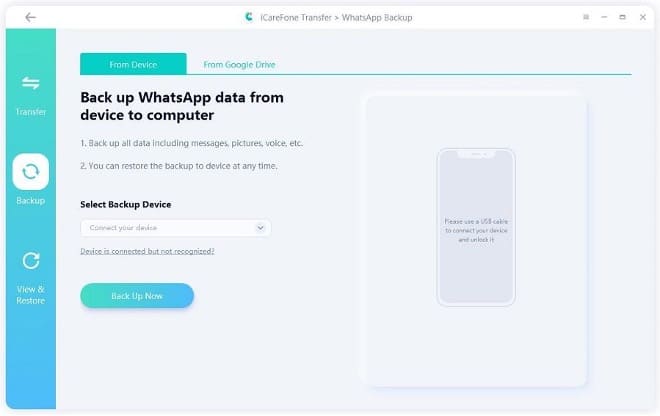This screenshot has height=416, width=660.
Task: Open View & Restore circular arrow icon
Action: (31, 261)
